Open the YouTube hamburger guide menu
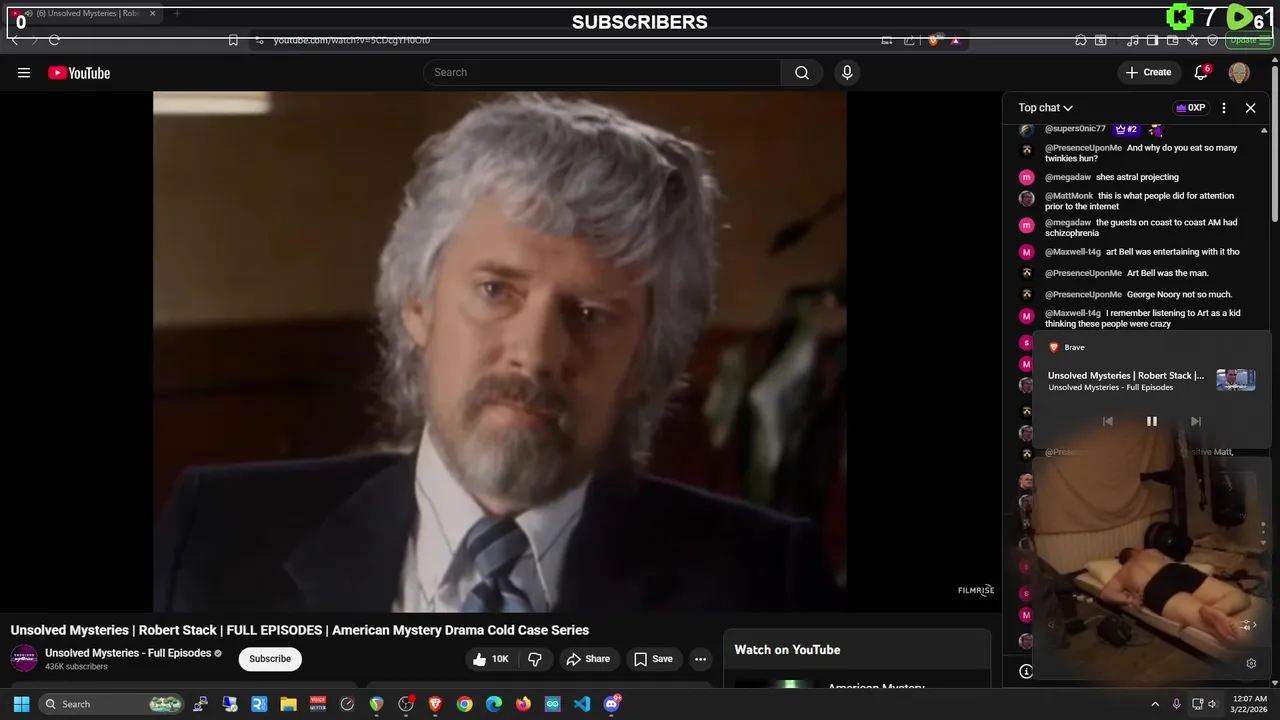This screenshot has width=1280, height=720. (x=24, y=72)
